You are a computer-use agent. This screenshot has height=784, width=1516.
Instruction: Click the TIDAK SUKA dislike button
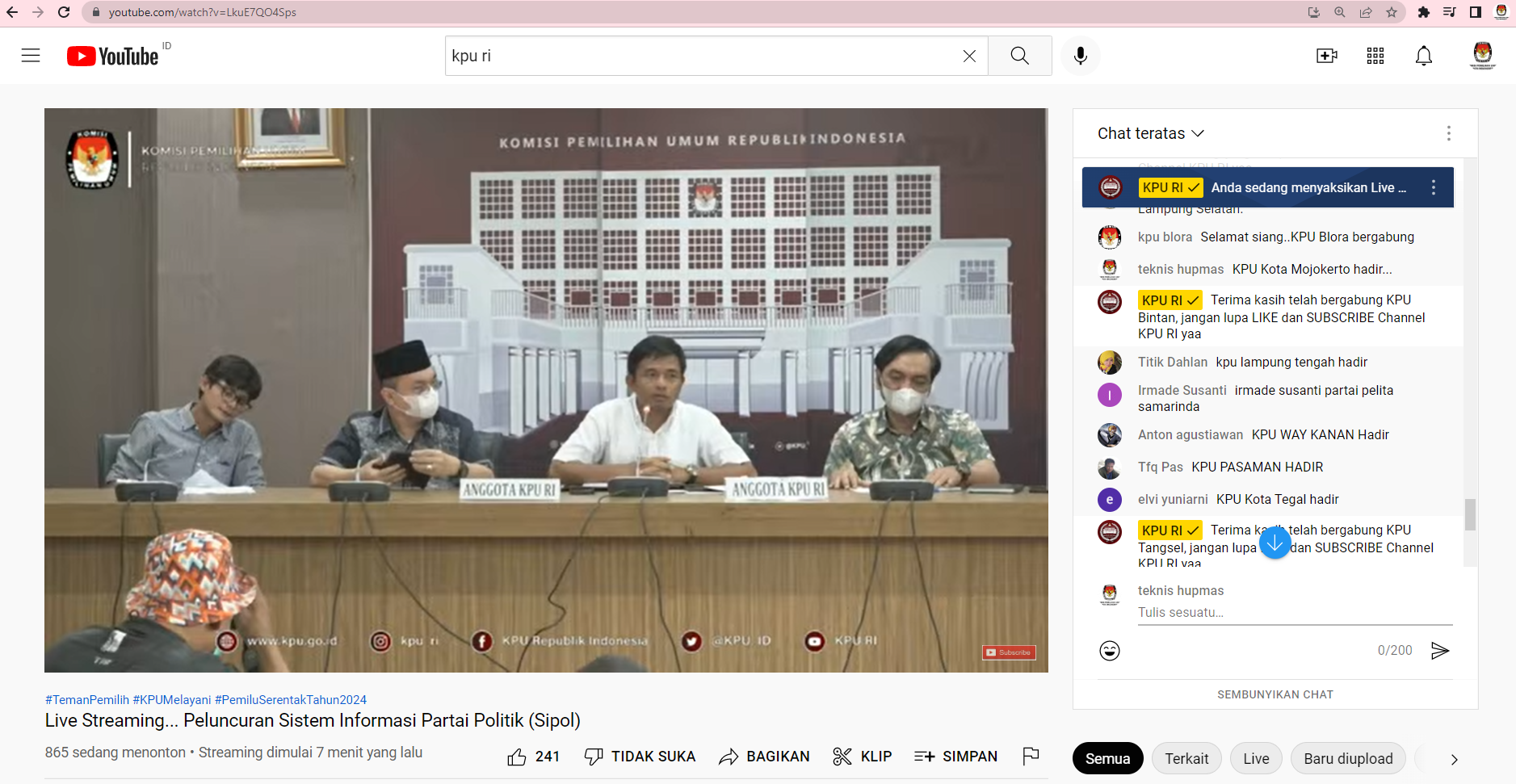coord(640,757)
